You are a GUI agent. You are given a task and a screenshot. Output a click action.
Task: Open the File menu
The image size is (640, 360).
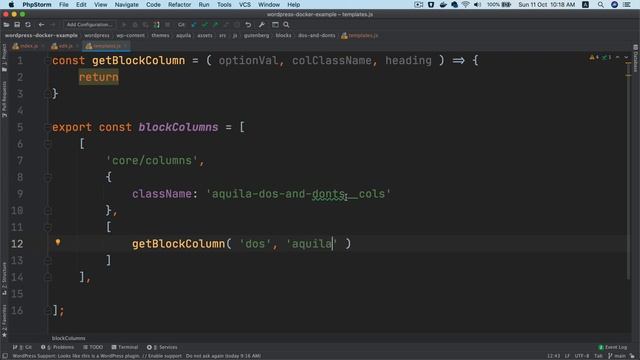click(x=64, y=4)
